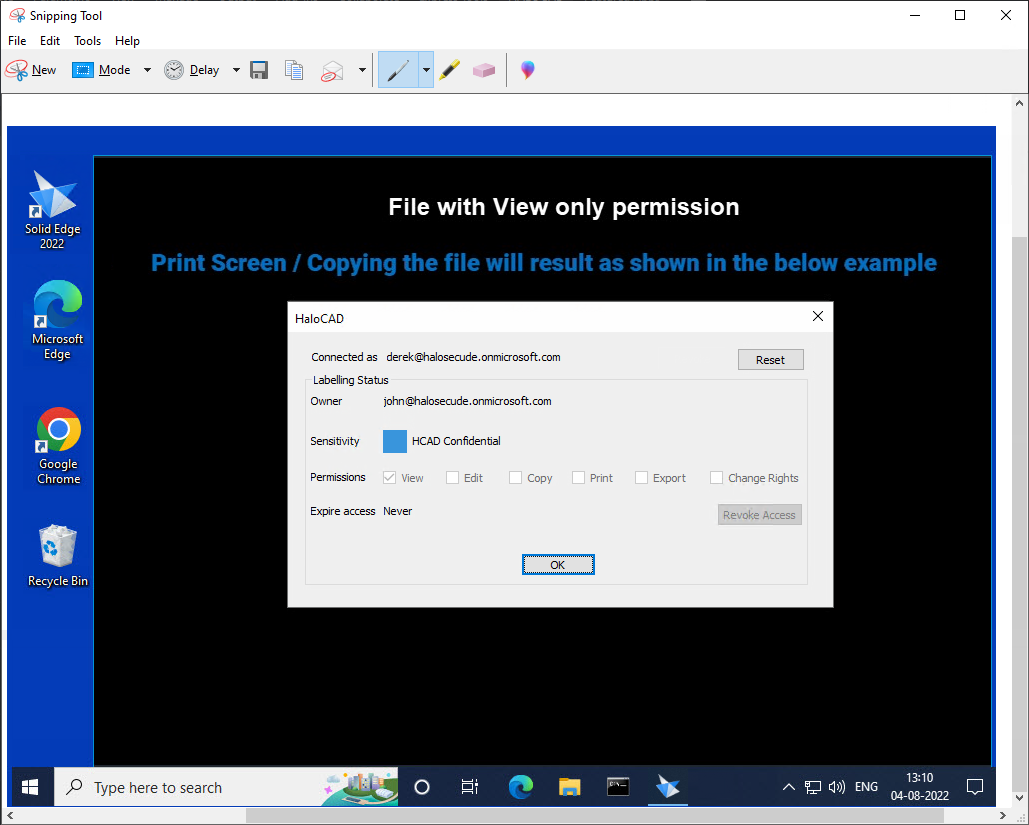
Task: Click the blue HCAD Confidential sensitivity swatch
Action: [x=395, y=441]
